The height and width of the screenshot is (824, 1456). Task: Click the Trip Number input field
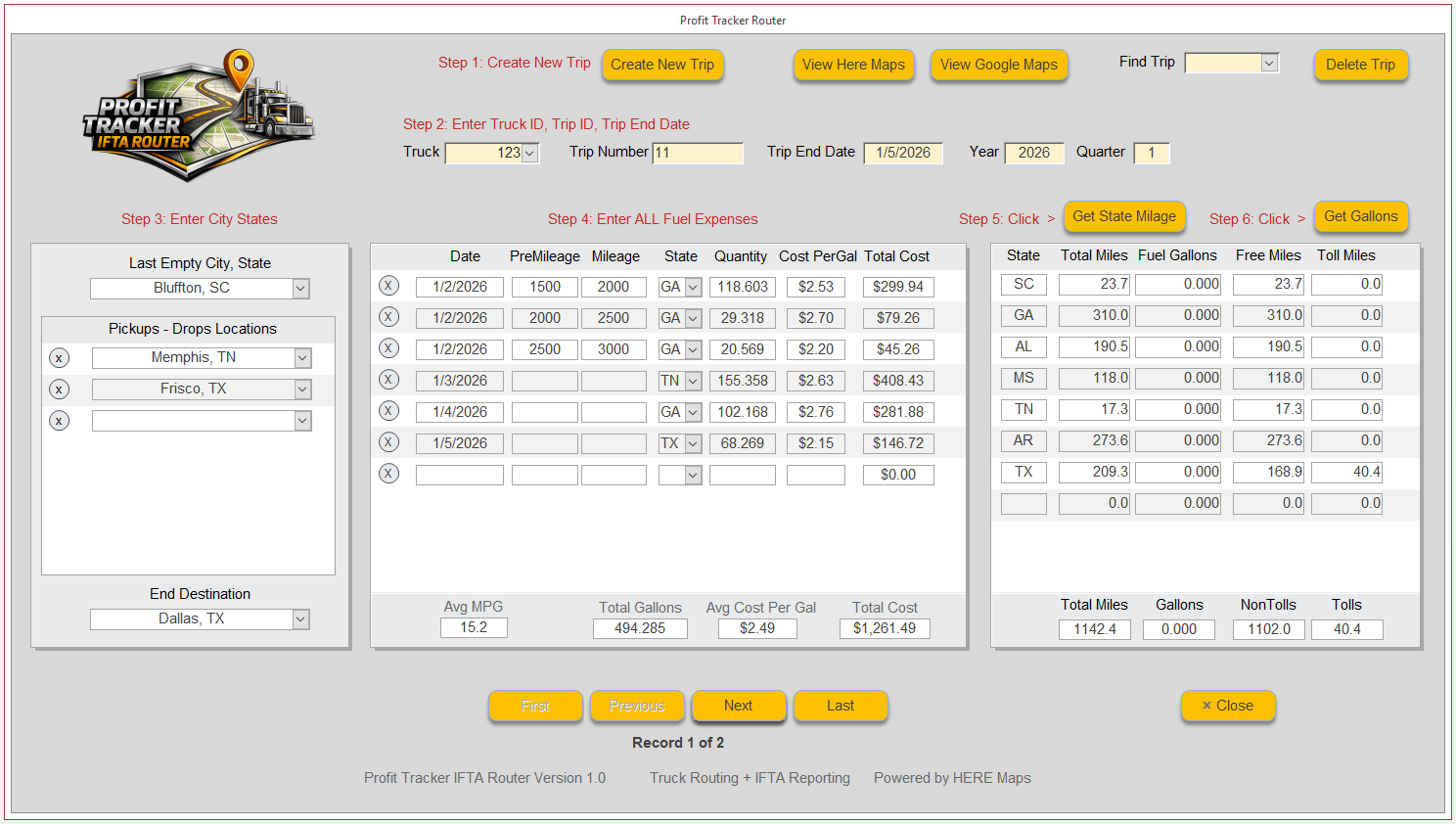(x=698, y=153)
